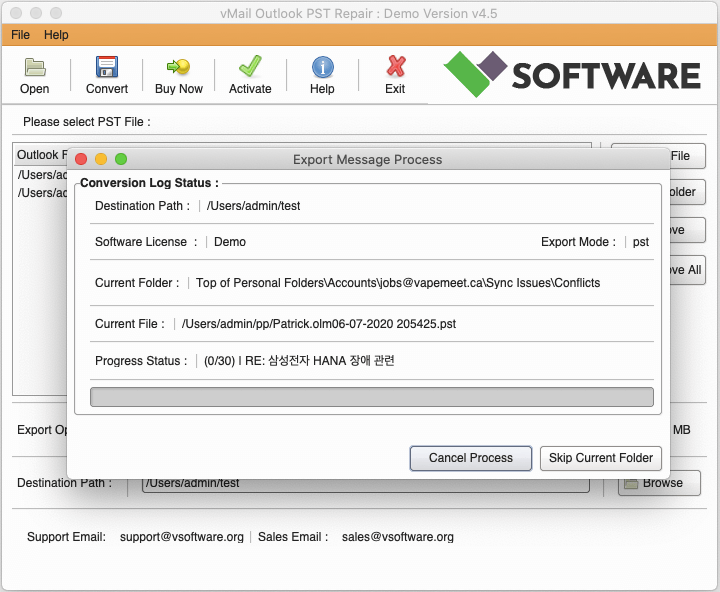Select the /Users/admin/test destination path text in dialog
720x592 pixels.
pyautogui.click(x=253, y=206)
